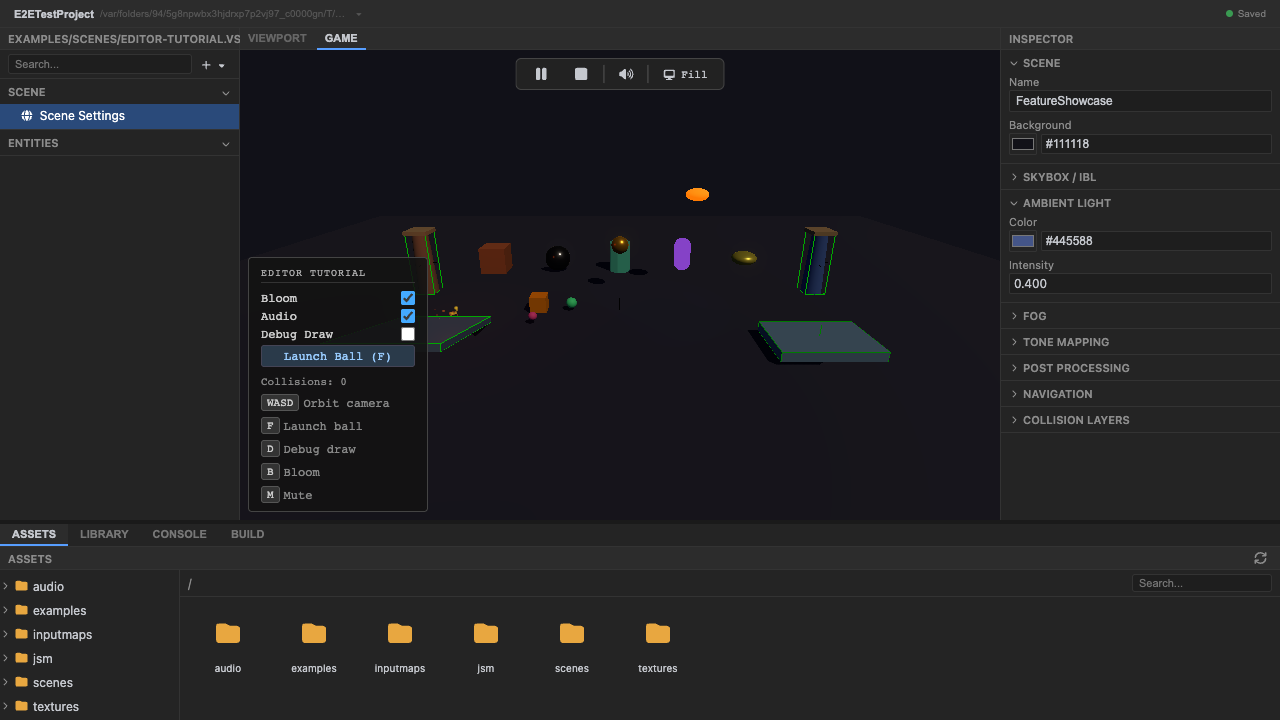The image size is (1280, 720).
Task: Click the plus add-entity button
Action: pos(206,65)
